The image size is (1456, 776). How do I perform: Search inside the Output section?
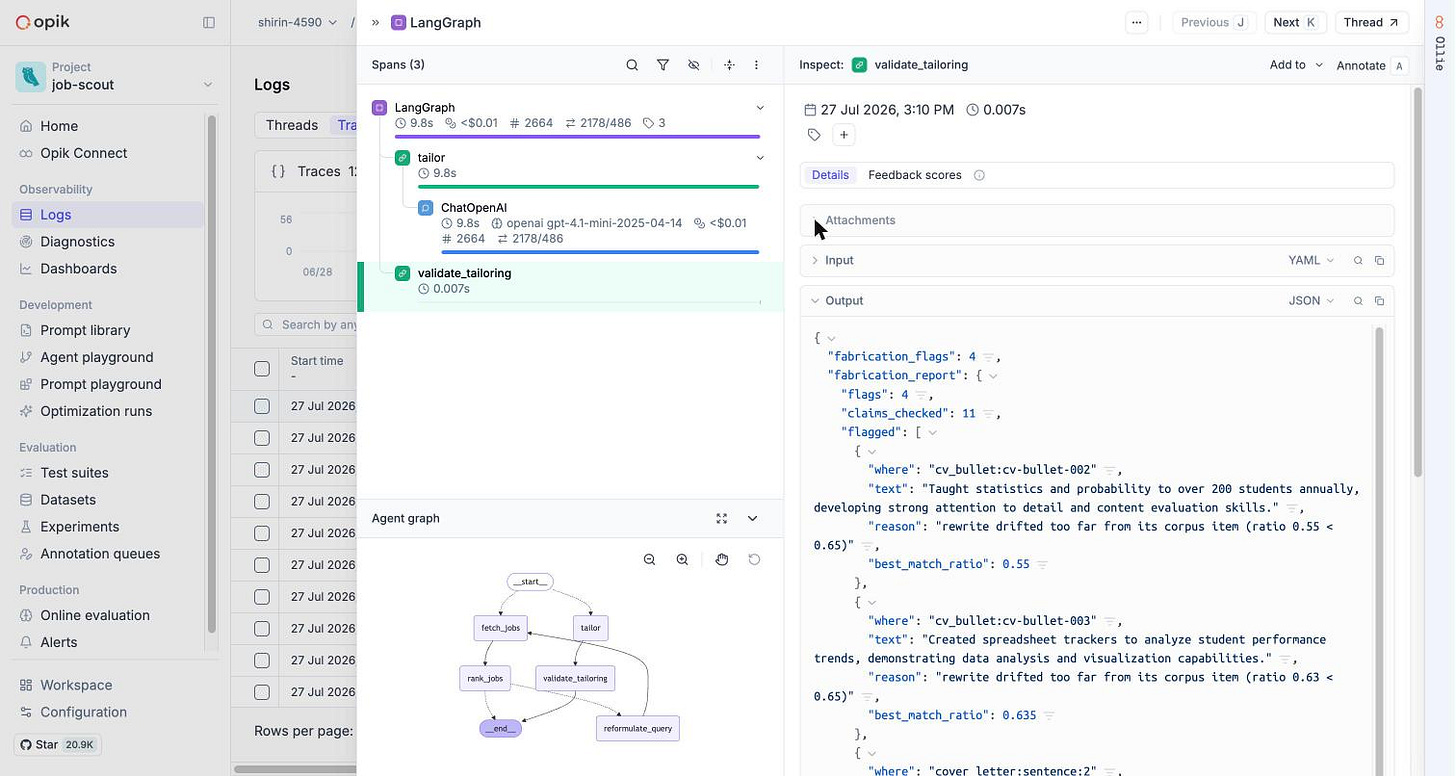(1358, 300)
